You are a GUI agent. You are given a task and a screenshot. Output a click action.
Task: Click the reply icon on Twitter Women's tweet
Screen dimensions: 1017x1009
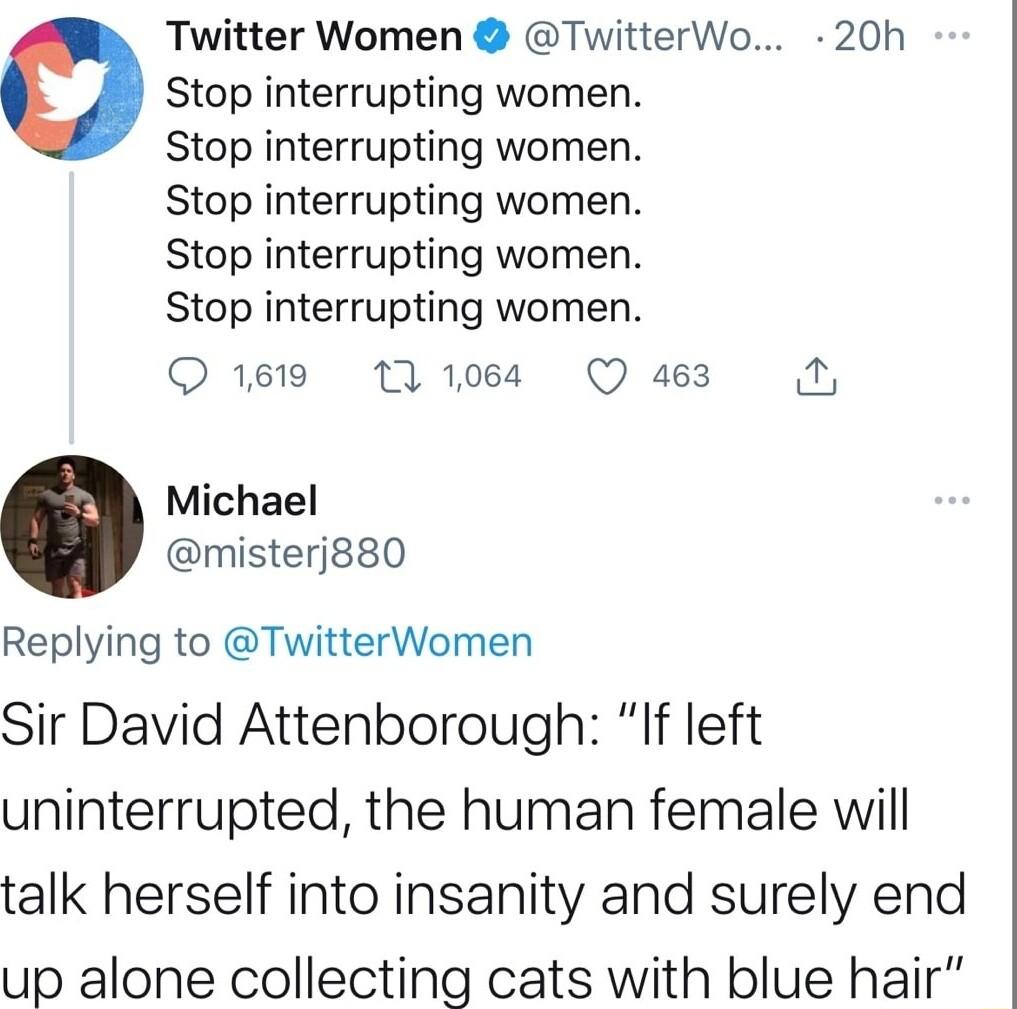(x=186, y=376)
